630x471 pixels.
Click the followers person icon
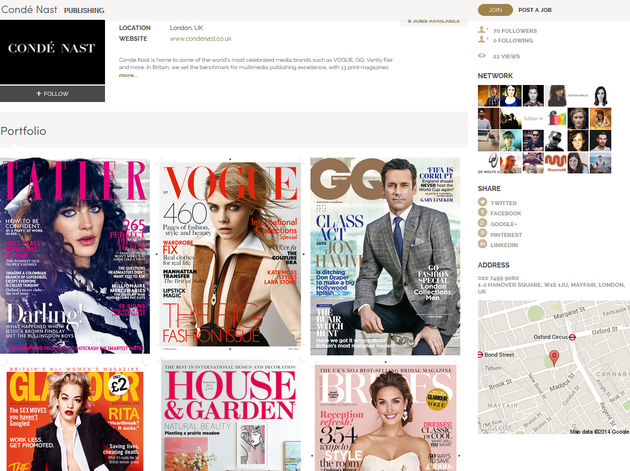pyautogui.click(x=482, y=30)
